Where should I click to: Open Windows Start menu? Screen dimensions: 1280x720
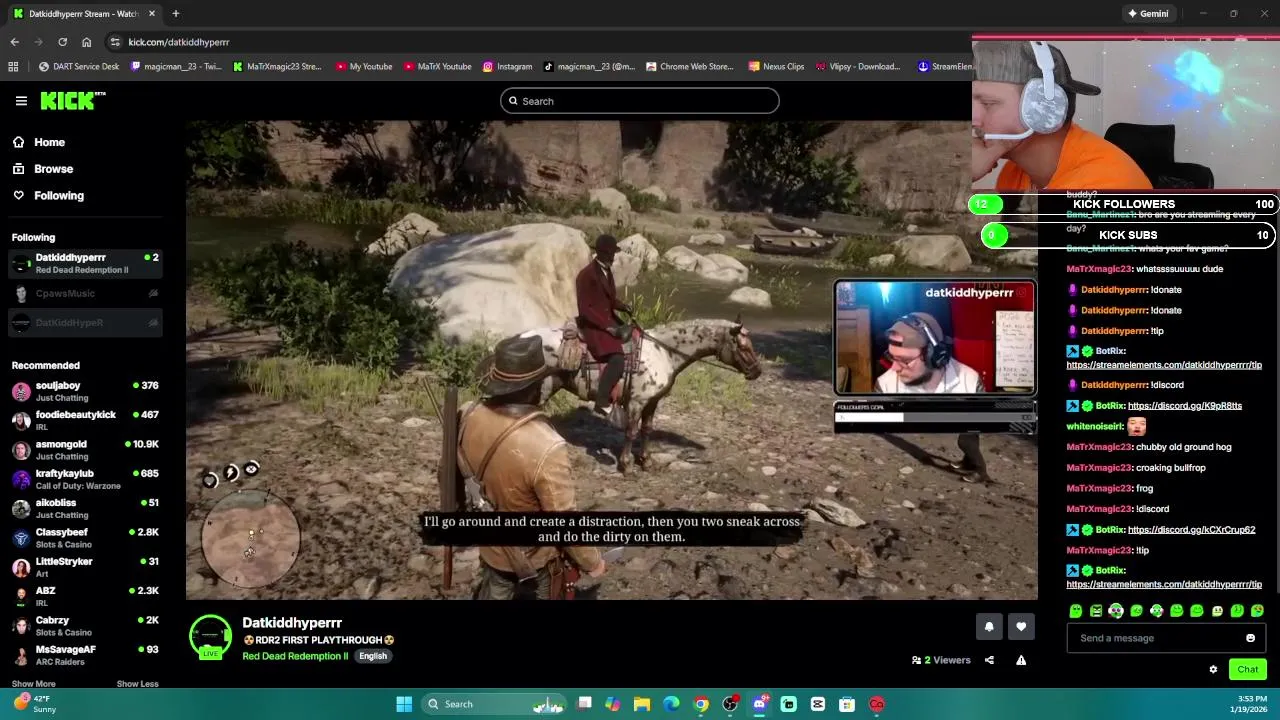(x=404, y=704)
